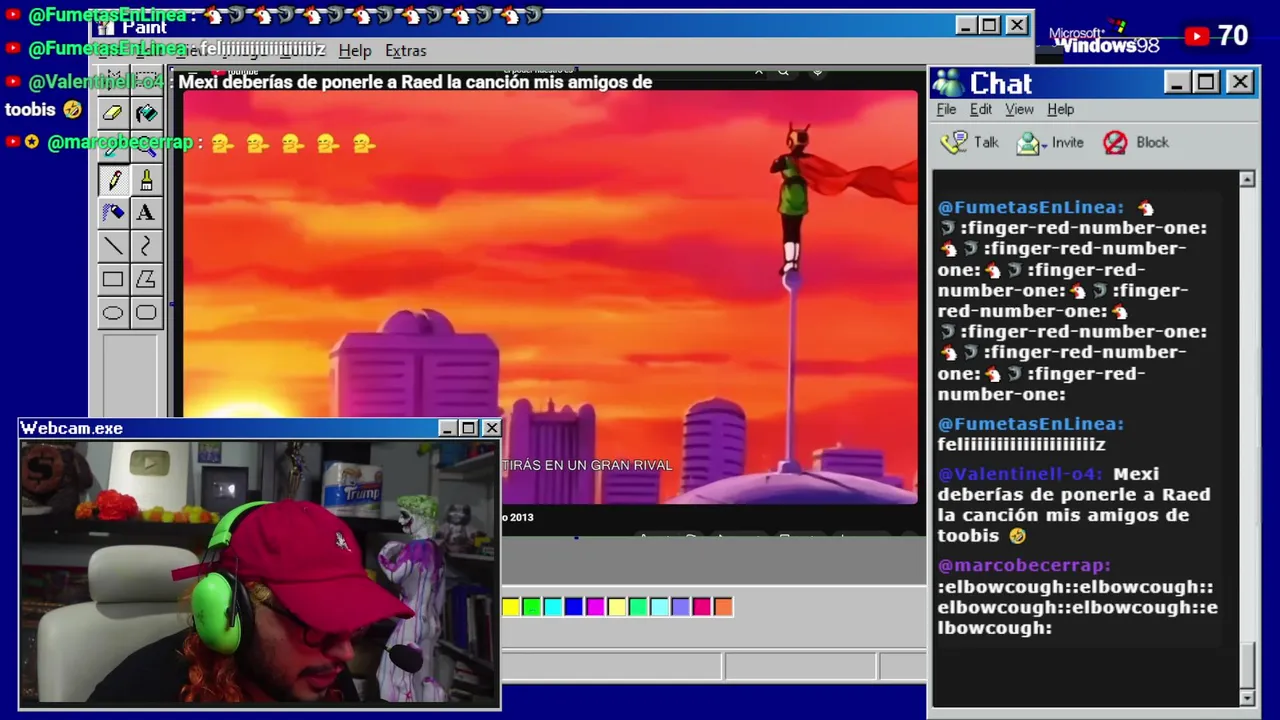Select the straight Line tool
This screenshot has height=720, width=1280.
coord(113,246)
